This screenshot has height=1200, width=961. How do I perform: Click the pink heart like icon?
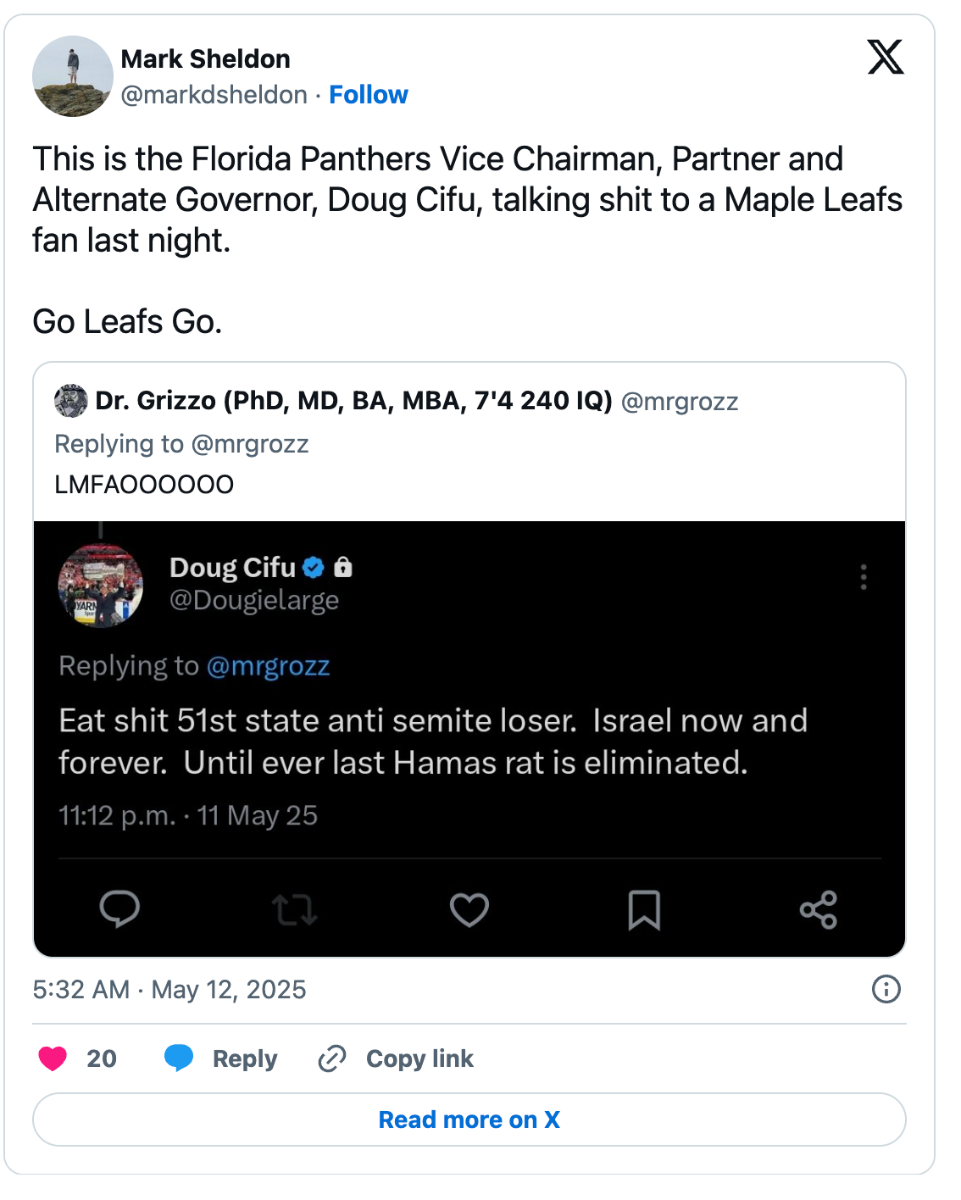pos(52,1058)
